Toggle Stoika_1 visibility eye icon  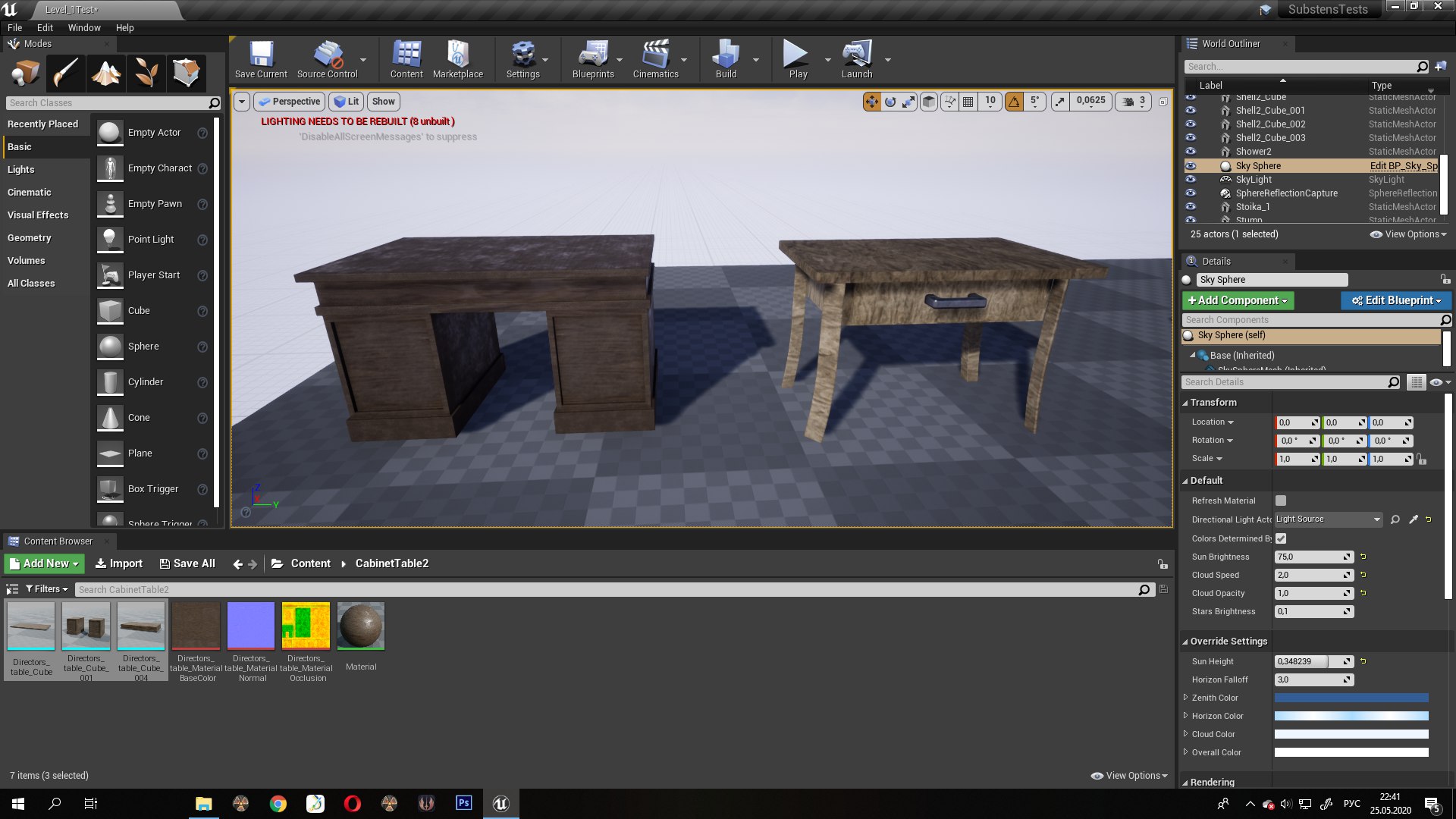1191,207
